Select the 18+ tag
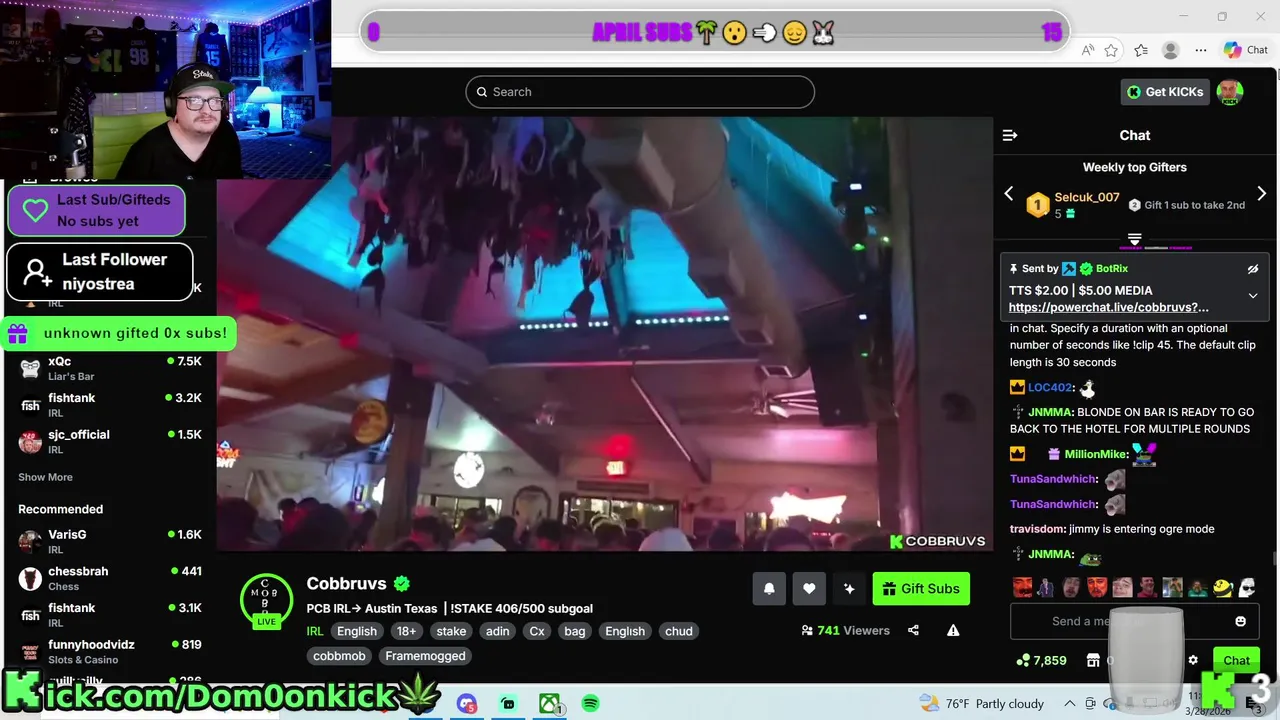The width and height of the screenshot is (1280, 720). pyautogui.click(x=407, y=631)
